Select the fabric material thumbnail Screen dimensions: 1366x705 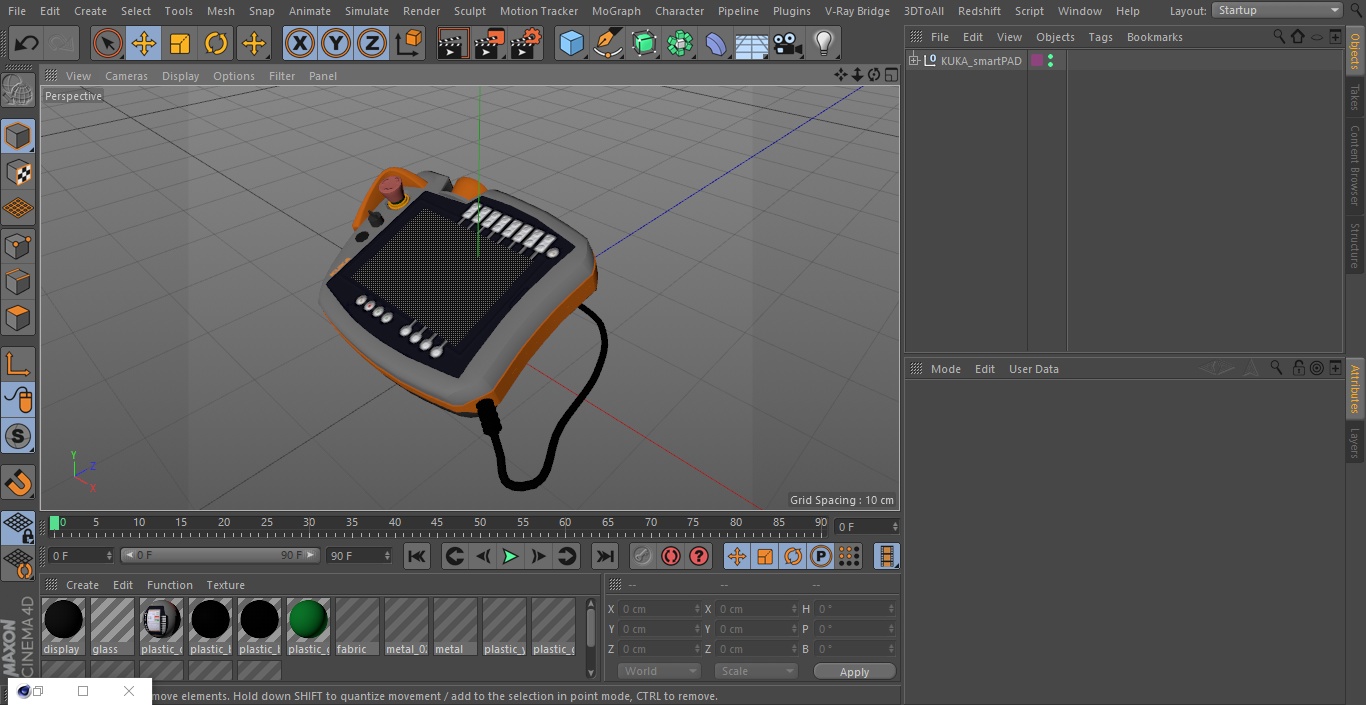click(x=357, y=626)
